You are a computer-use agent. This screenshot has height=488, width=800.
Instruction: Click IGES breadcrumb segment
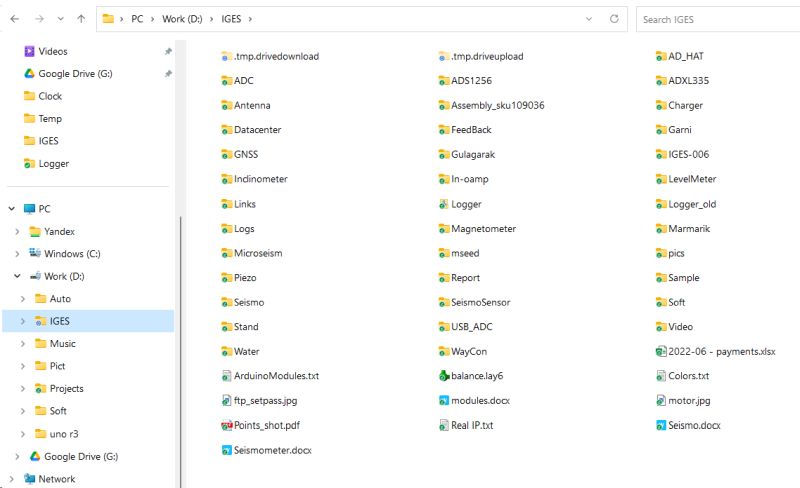[x=231, y=19]
